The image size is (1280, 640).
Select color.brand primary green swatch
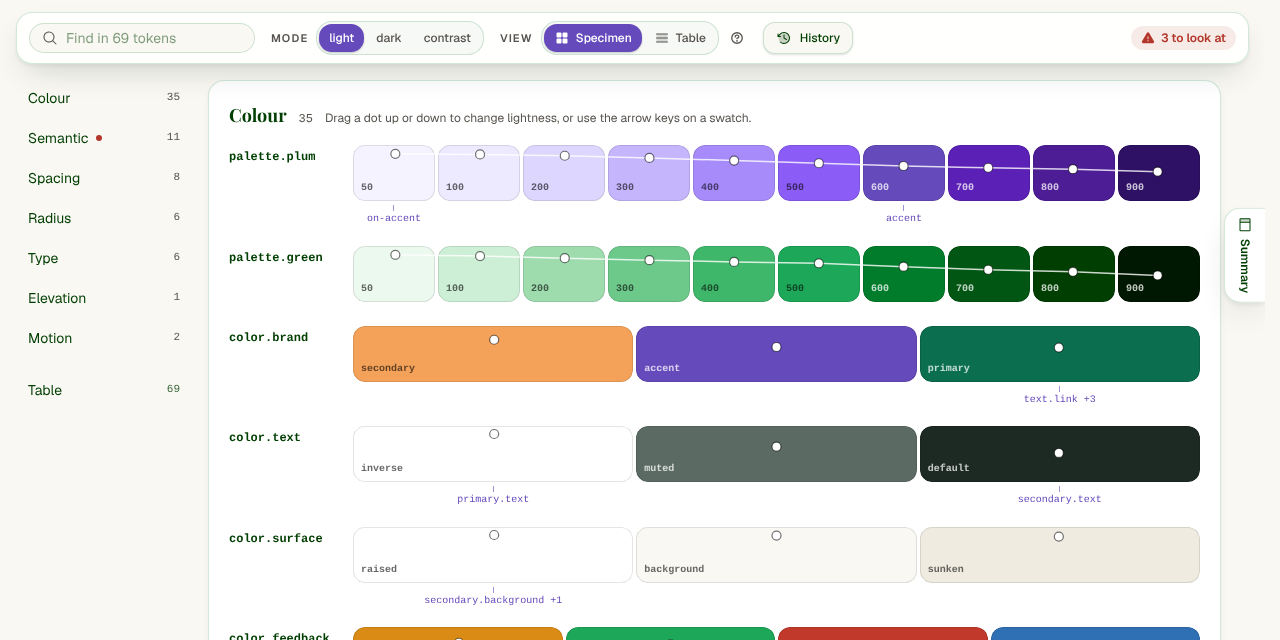(x=1060, y=354)
